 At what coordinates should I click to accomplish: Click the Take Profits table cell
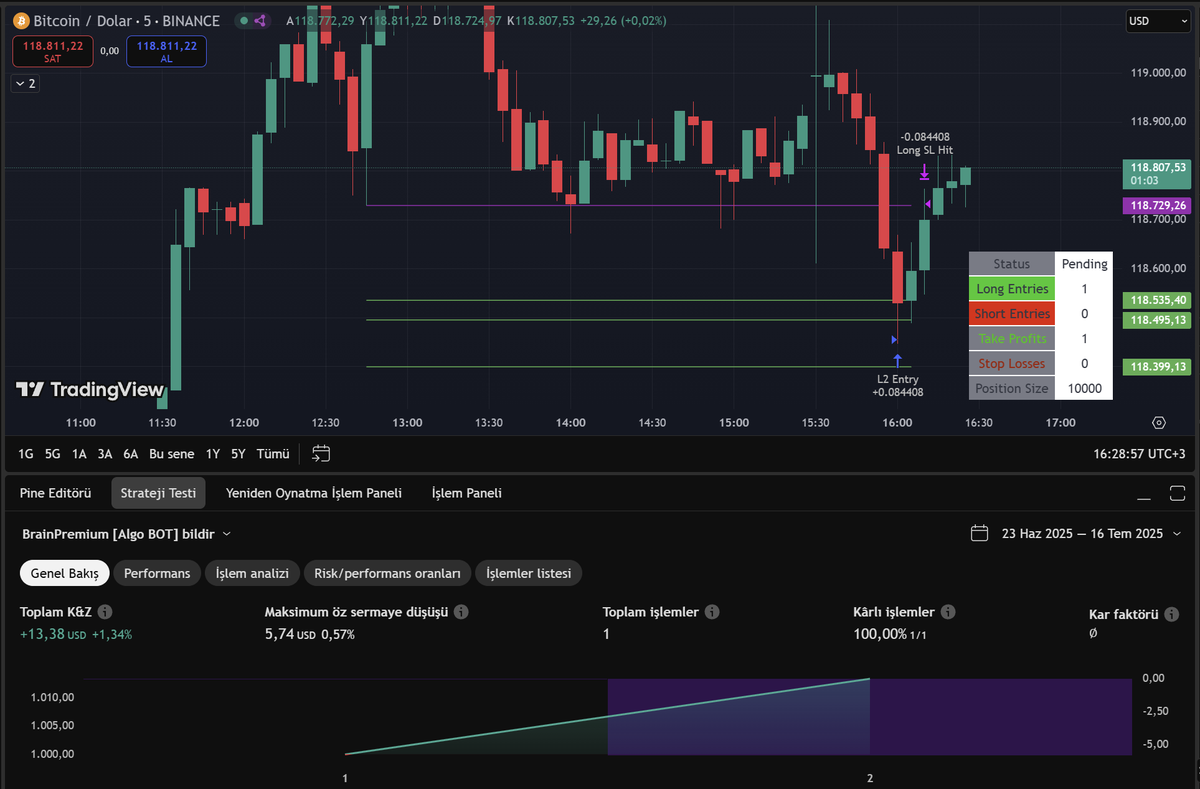pos(1012,339)
